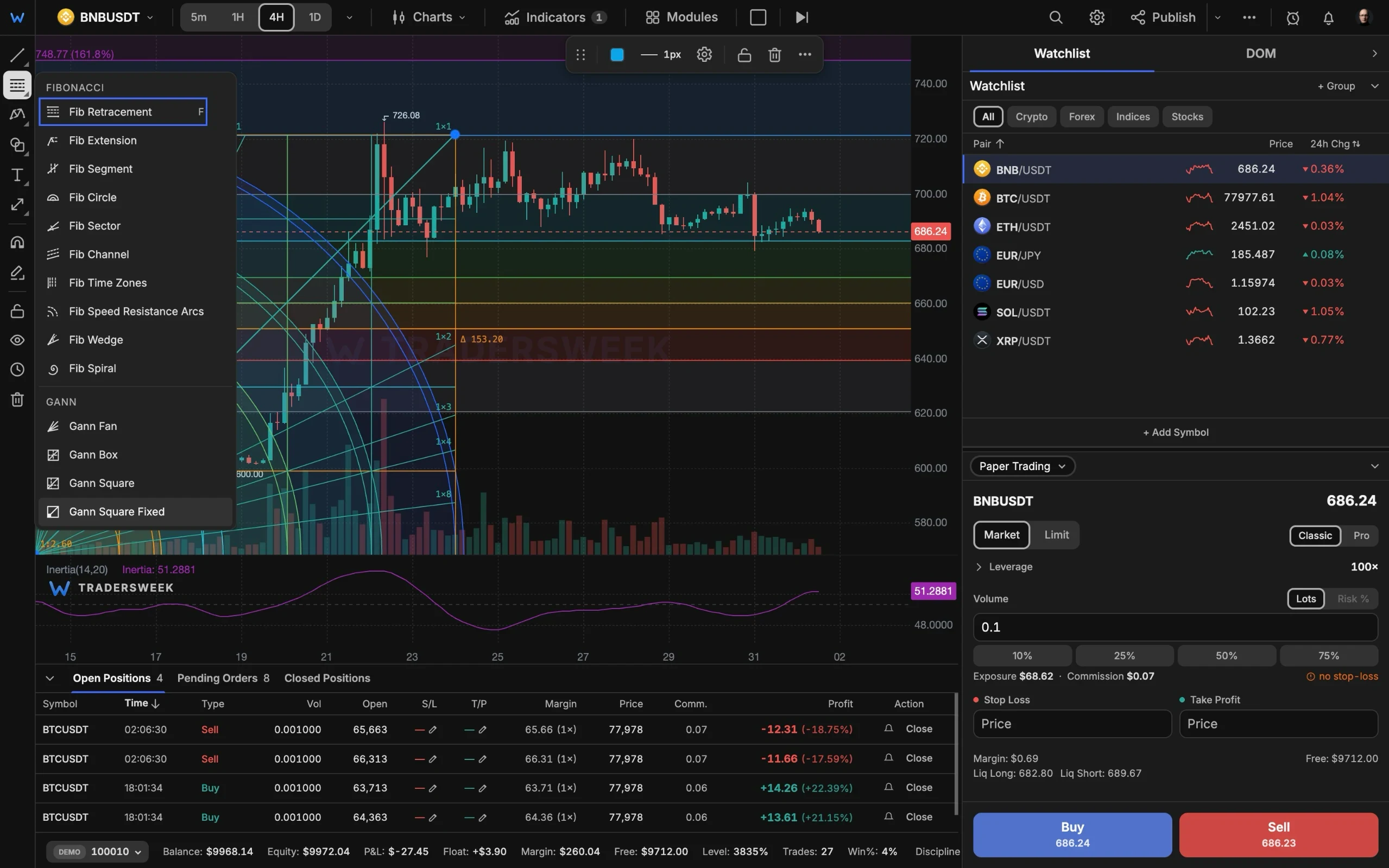Expand the Leverage section
This screenshot has height=868, width=1389.
1003,567
